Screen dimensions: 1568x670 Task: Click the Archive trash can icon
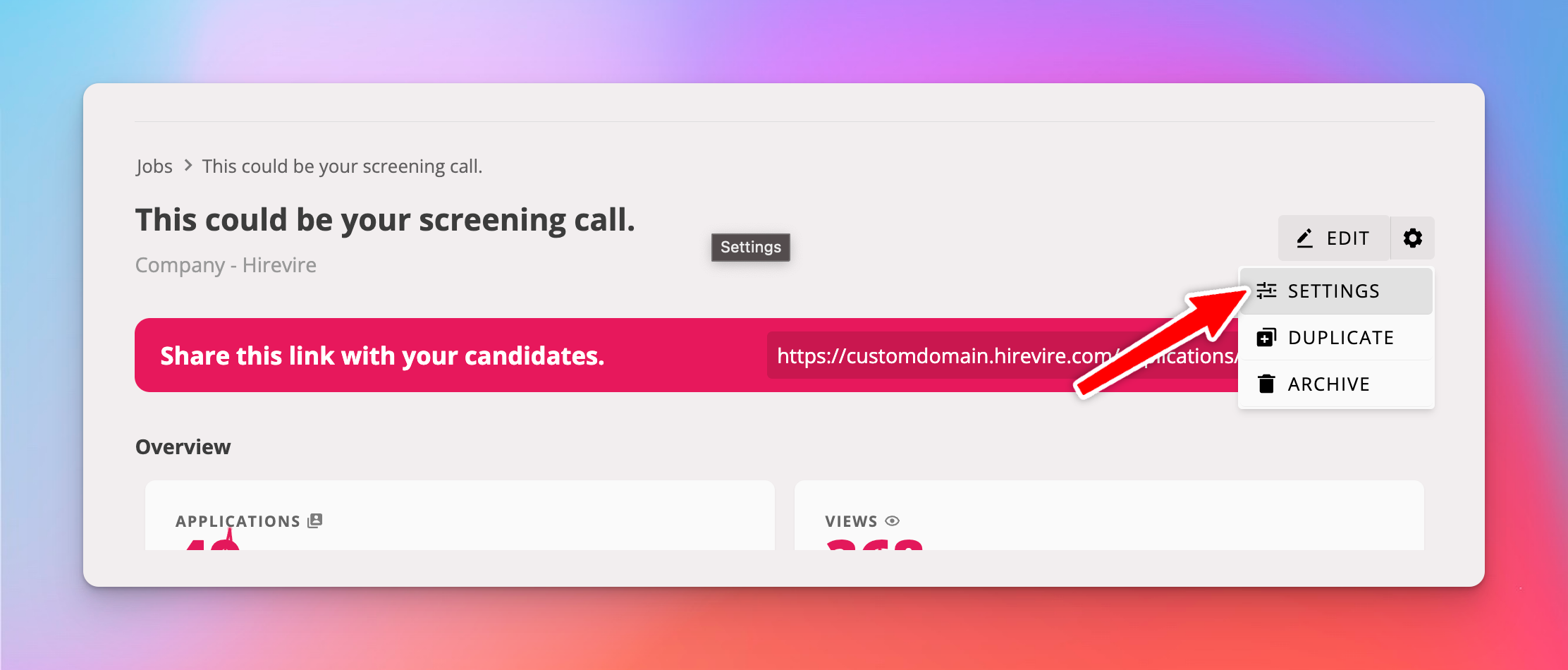[x=1266, y=384]
